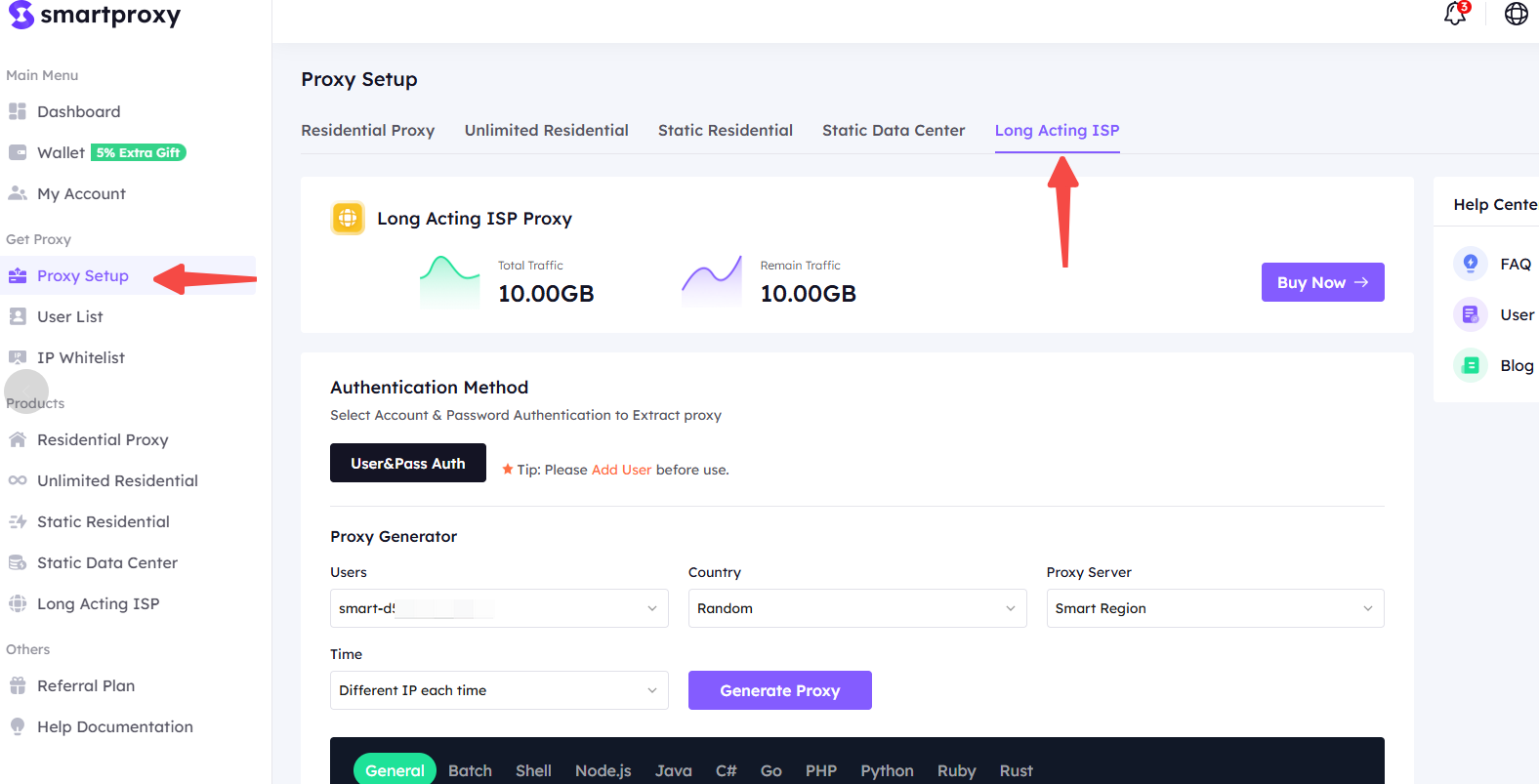Open Referral Plan menu item
Image resolution: width=1539 pixels, height=784 pixels.
tap(86, 685)
